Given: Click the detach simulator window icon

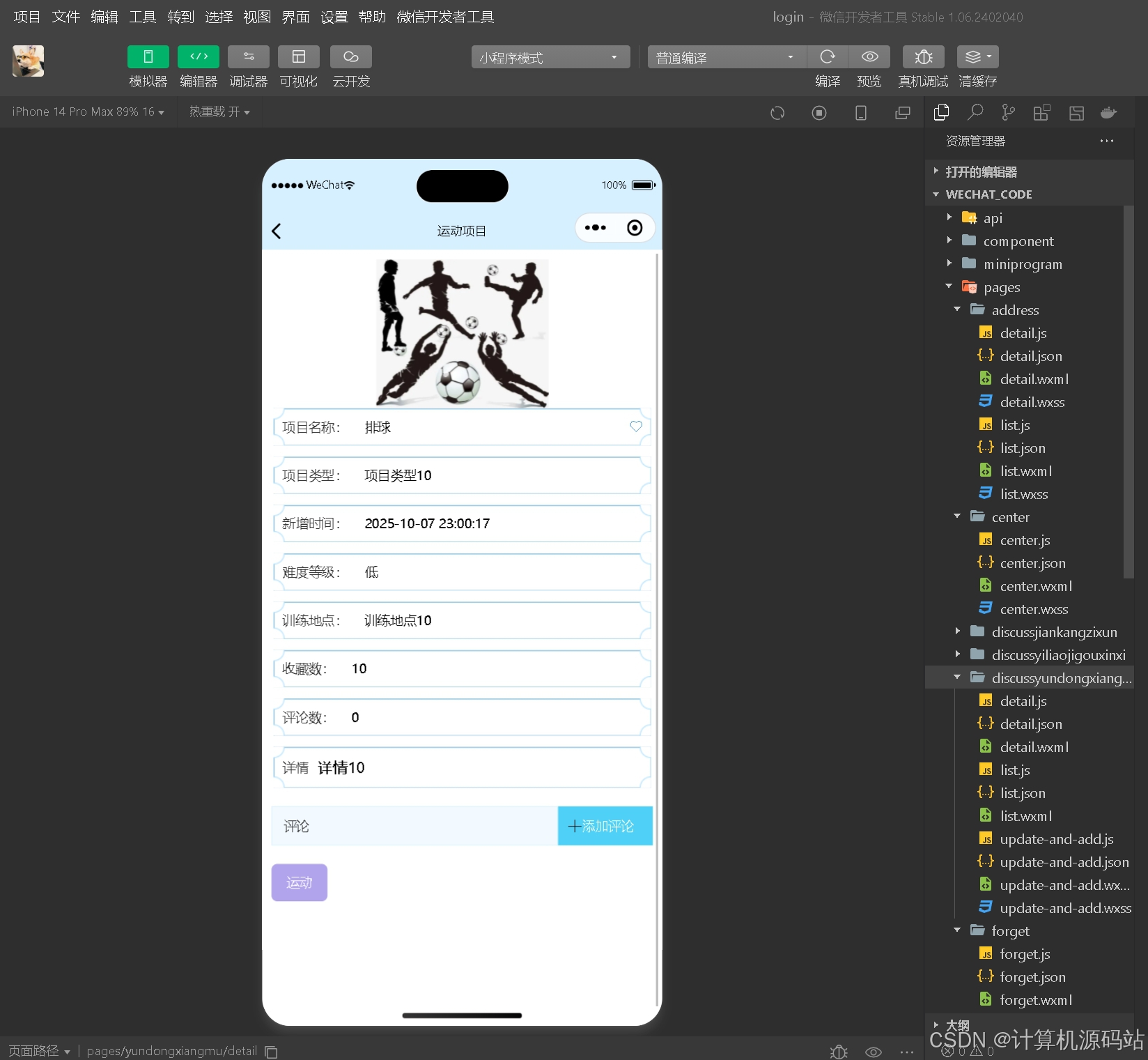Looking at the screenshot, I should [x=903, y=113].
